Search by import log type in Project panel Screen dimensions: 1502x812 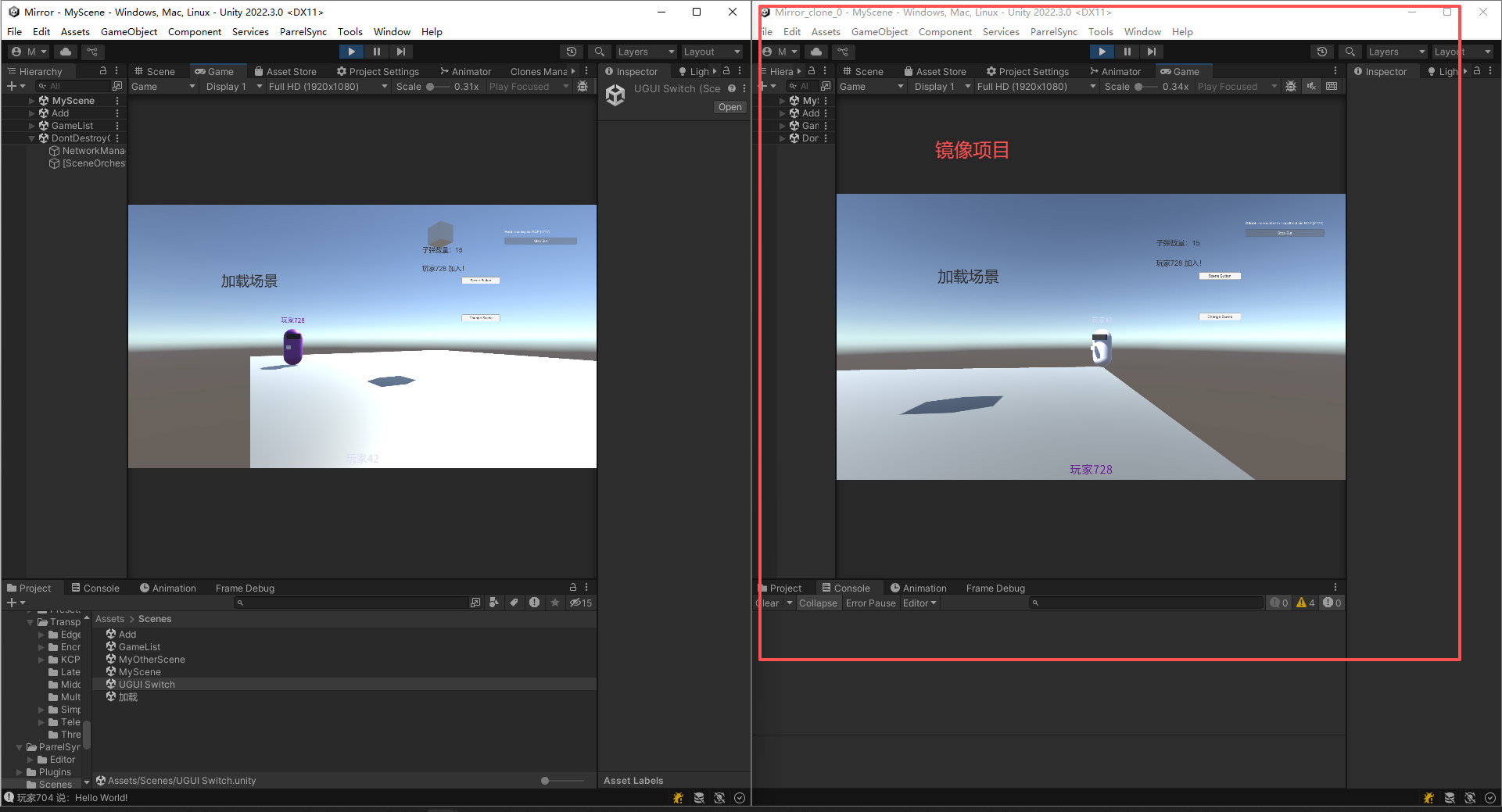(534, 603)
